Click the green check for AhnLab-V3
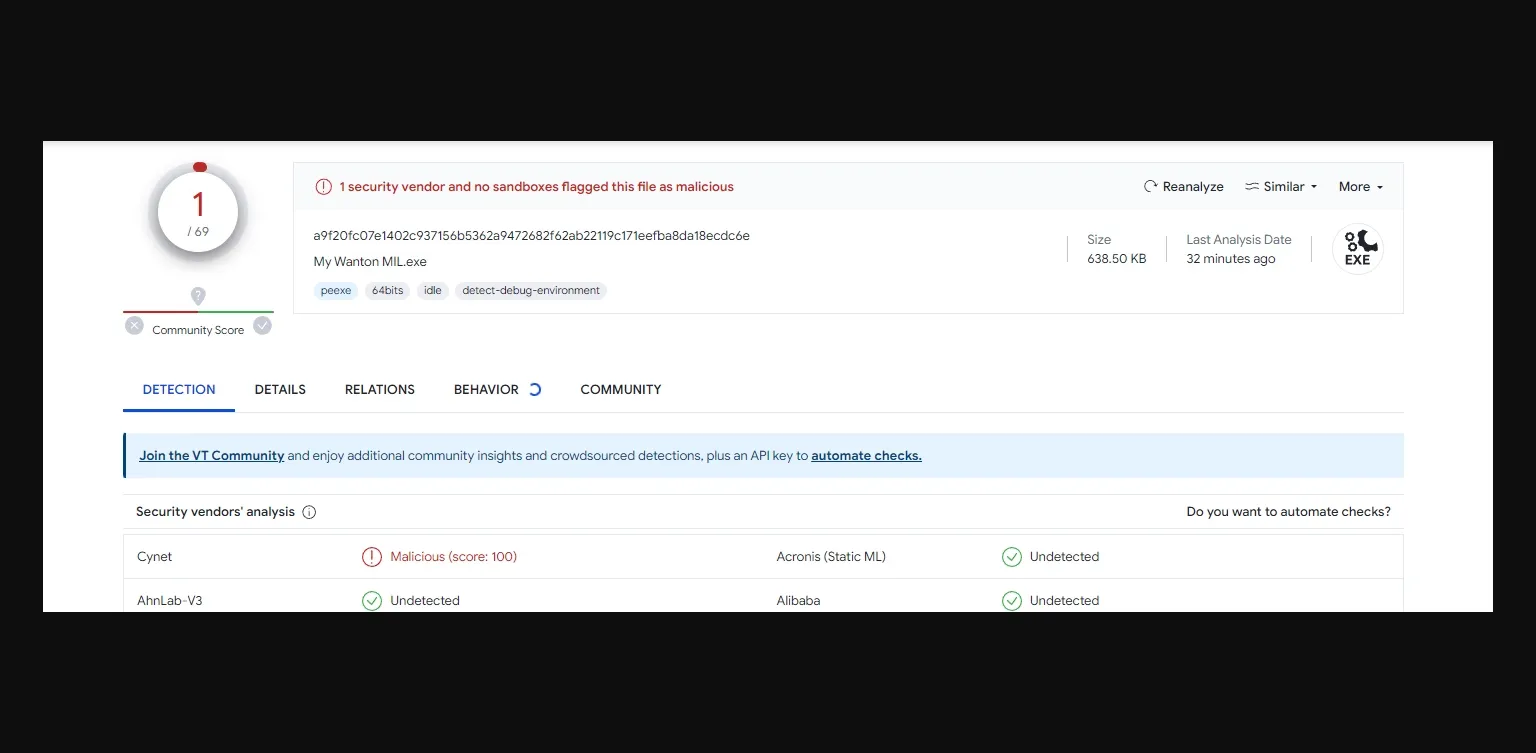Viewport: 1536px width, 753px height. [x=372, y=600]
